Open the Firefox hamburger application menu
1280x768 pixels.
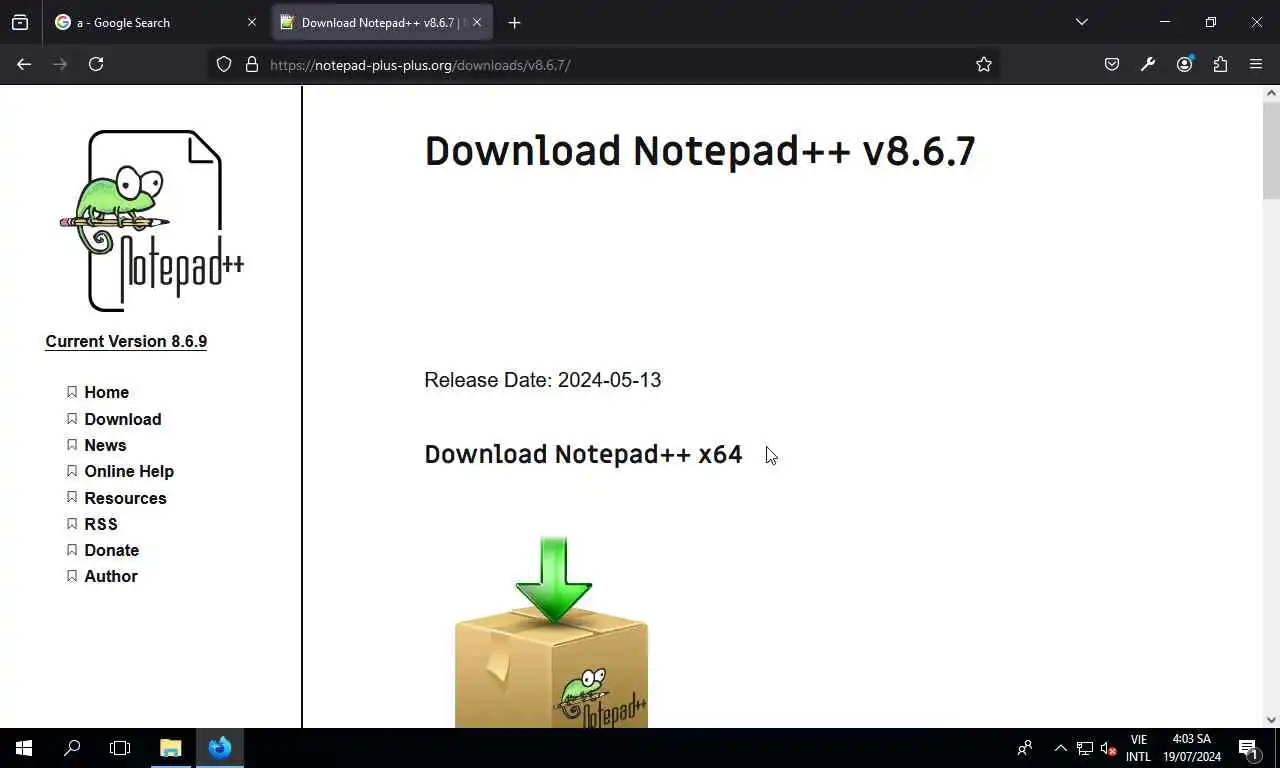(1256, 64)
